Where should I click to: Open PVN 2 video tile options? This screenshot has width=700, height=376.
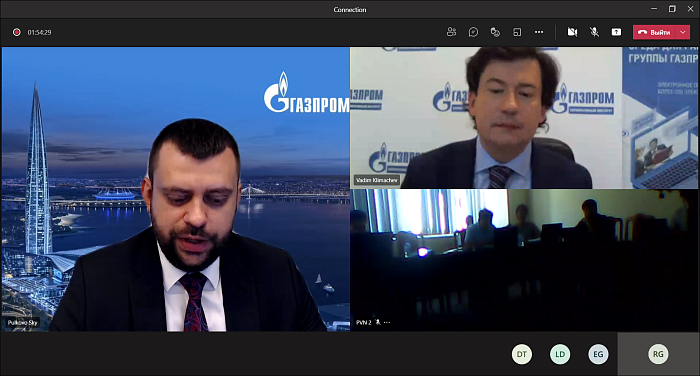coord(387,322)
